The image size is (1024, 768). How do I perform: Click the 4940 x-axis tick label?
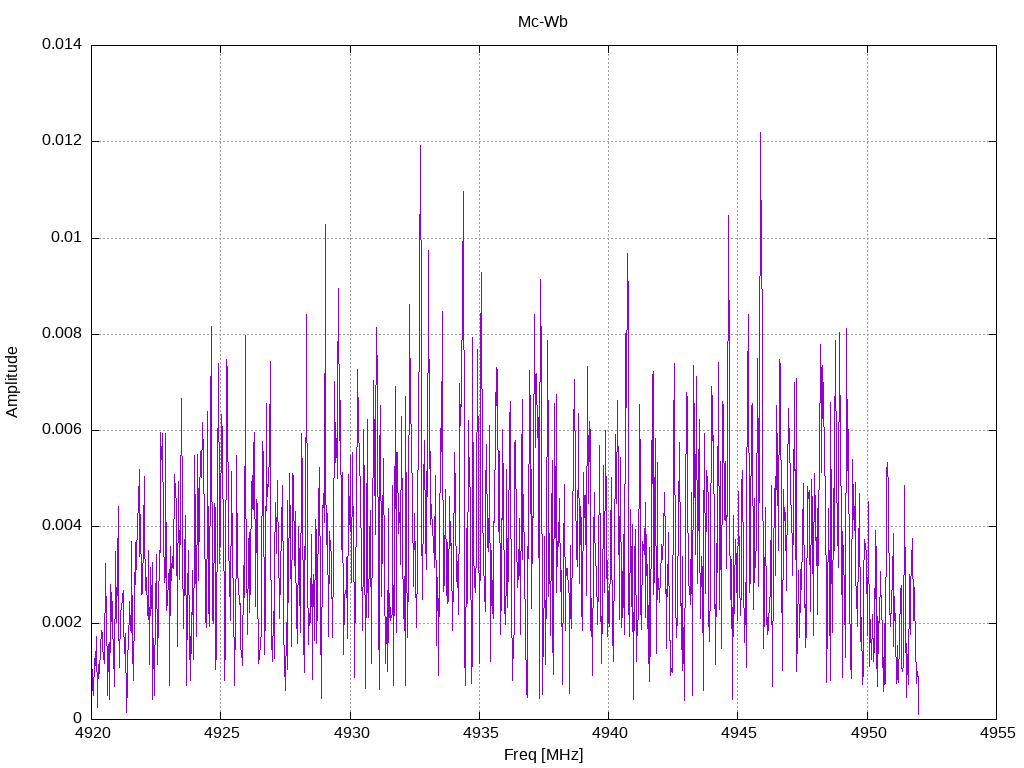pos(609,733)
